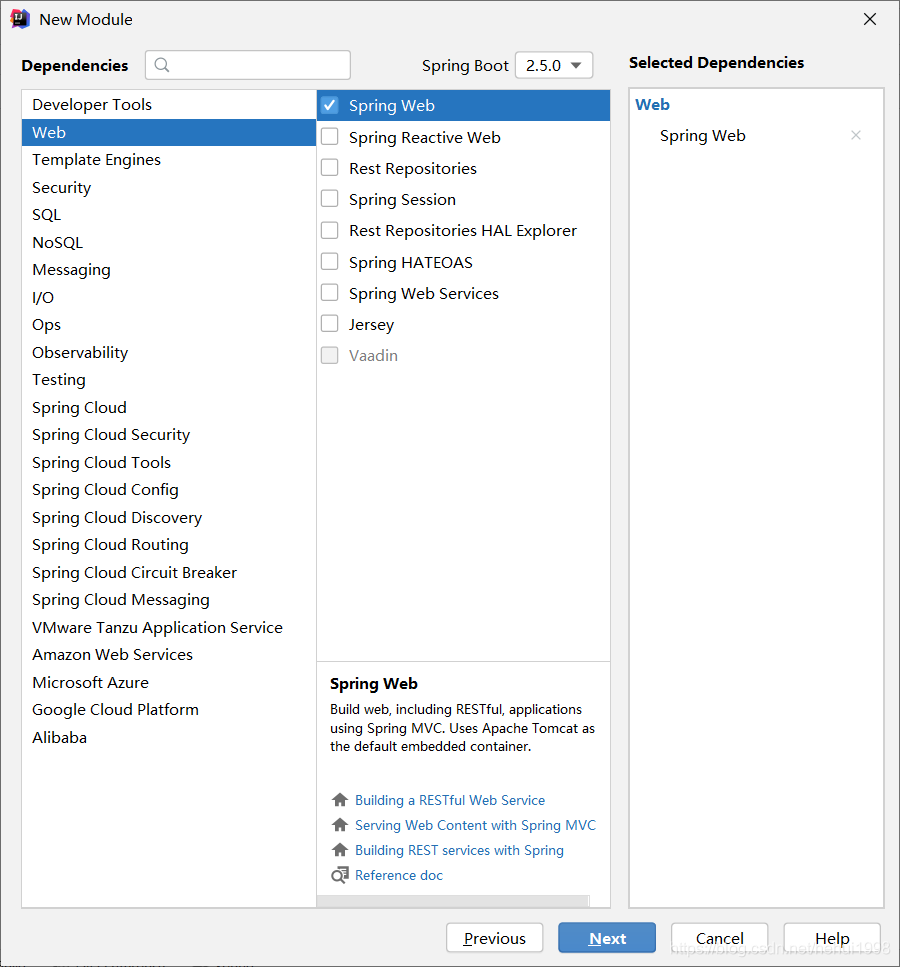Select Spring Web in Selected Dependencies list

pos(703,135)
